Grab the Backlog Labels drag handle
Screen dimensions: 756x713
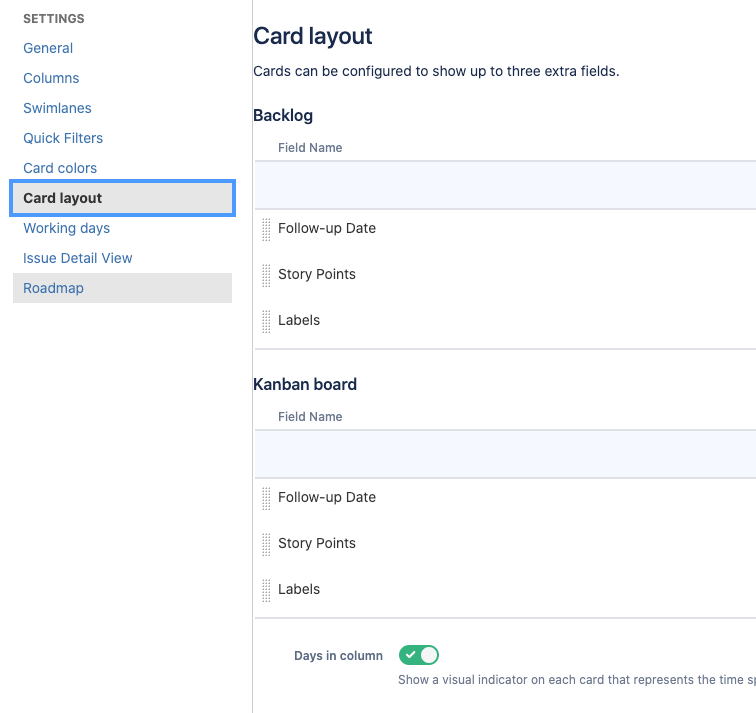(x=266, y=321)
